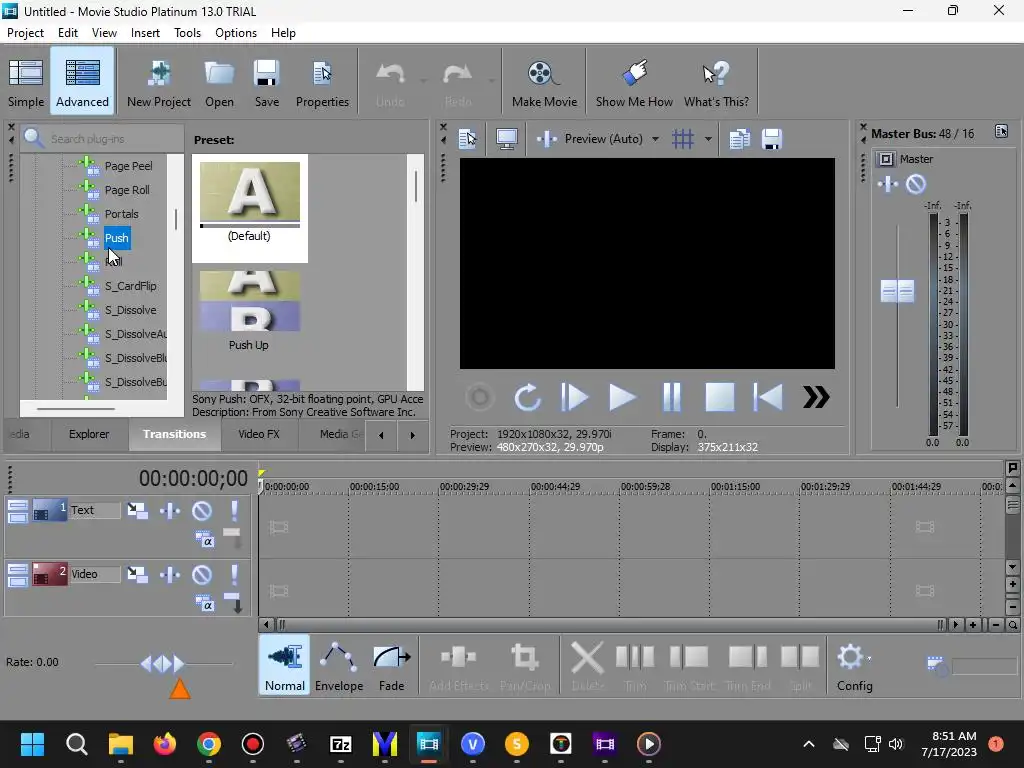The image size is (1024, 768).
Task: Open Video track motion icon
Action: coord(137,574)
